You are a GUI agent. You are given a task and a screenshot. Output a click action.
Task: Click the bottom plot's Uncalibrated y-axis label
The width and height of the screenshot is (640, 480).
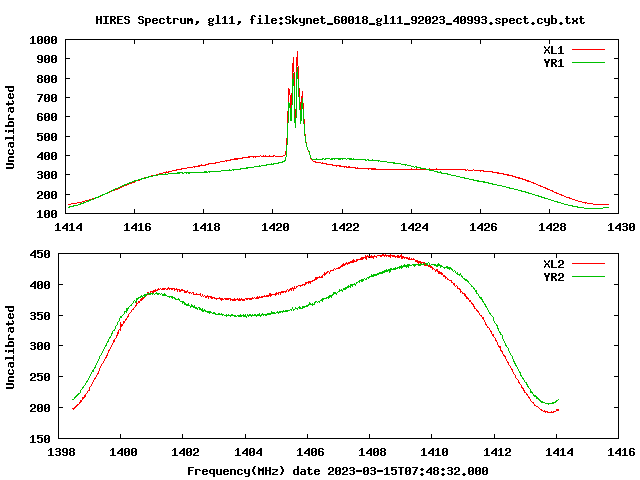tap(10, 347)
